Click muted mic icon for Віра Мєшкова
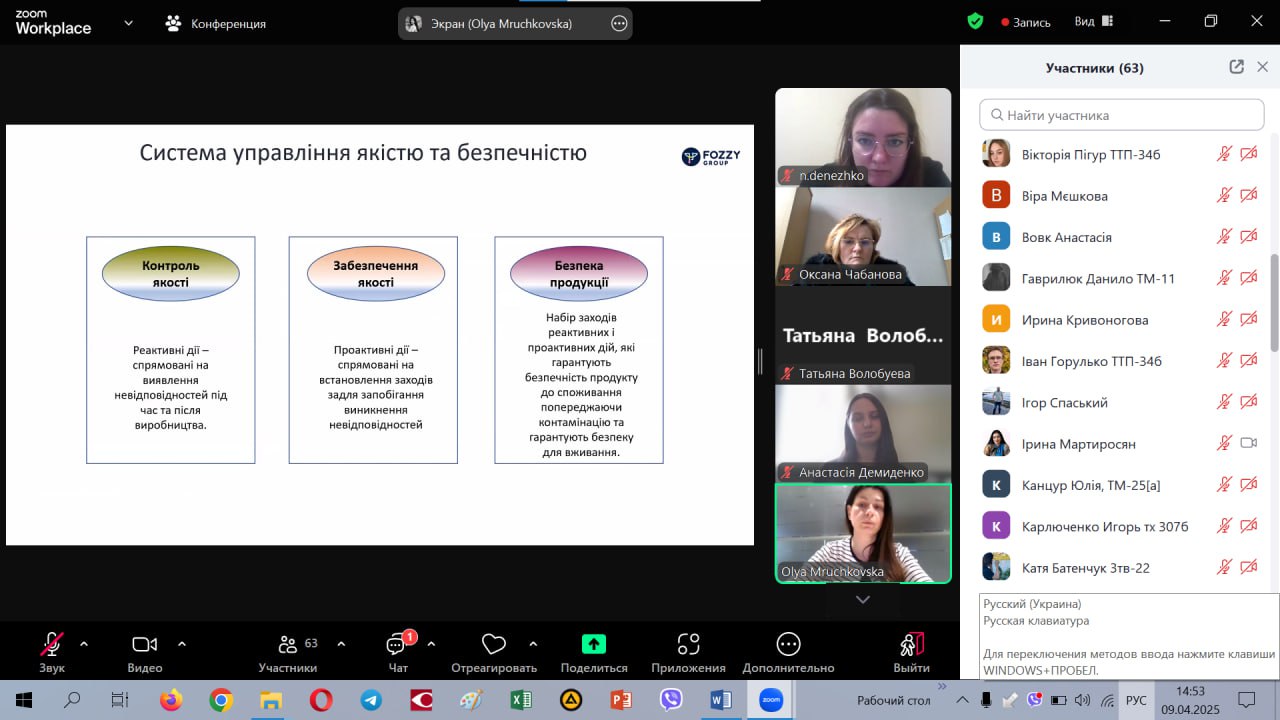Screen dimensions: 1280x720 pyautogui.click(x=1224, y=195)
